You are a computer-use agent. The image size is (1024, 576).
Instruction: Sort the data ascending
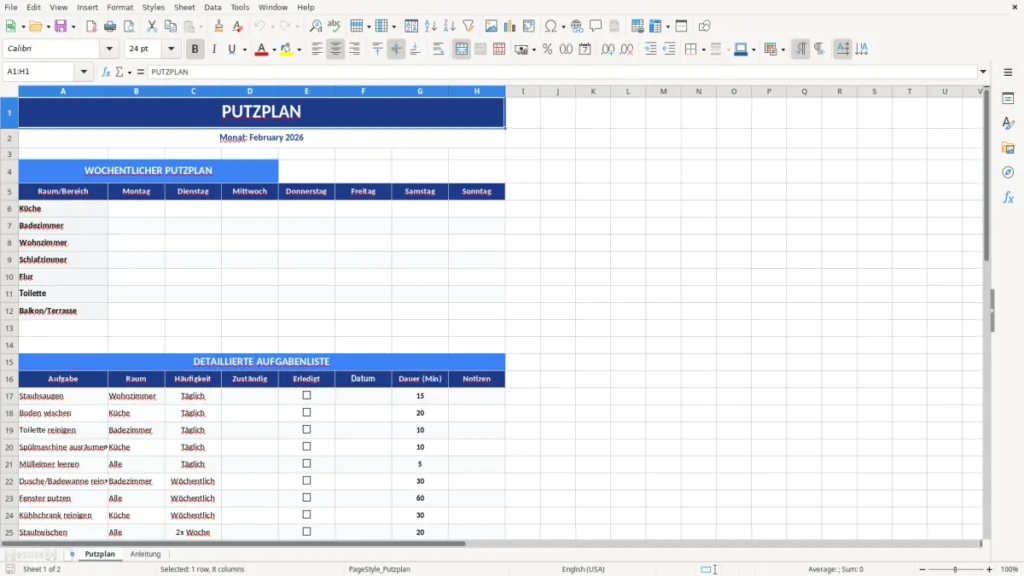pyautogui.click(x=430, y=26)
